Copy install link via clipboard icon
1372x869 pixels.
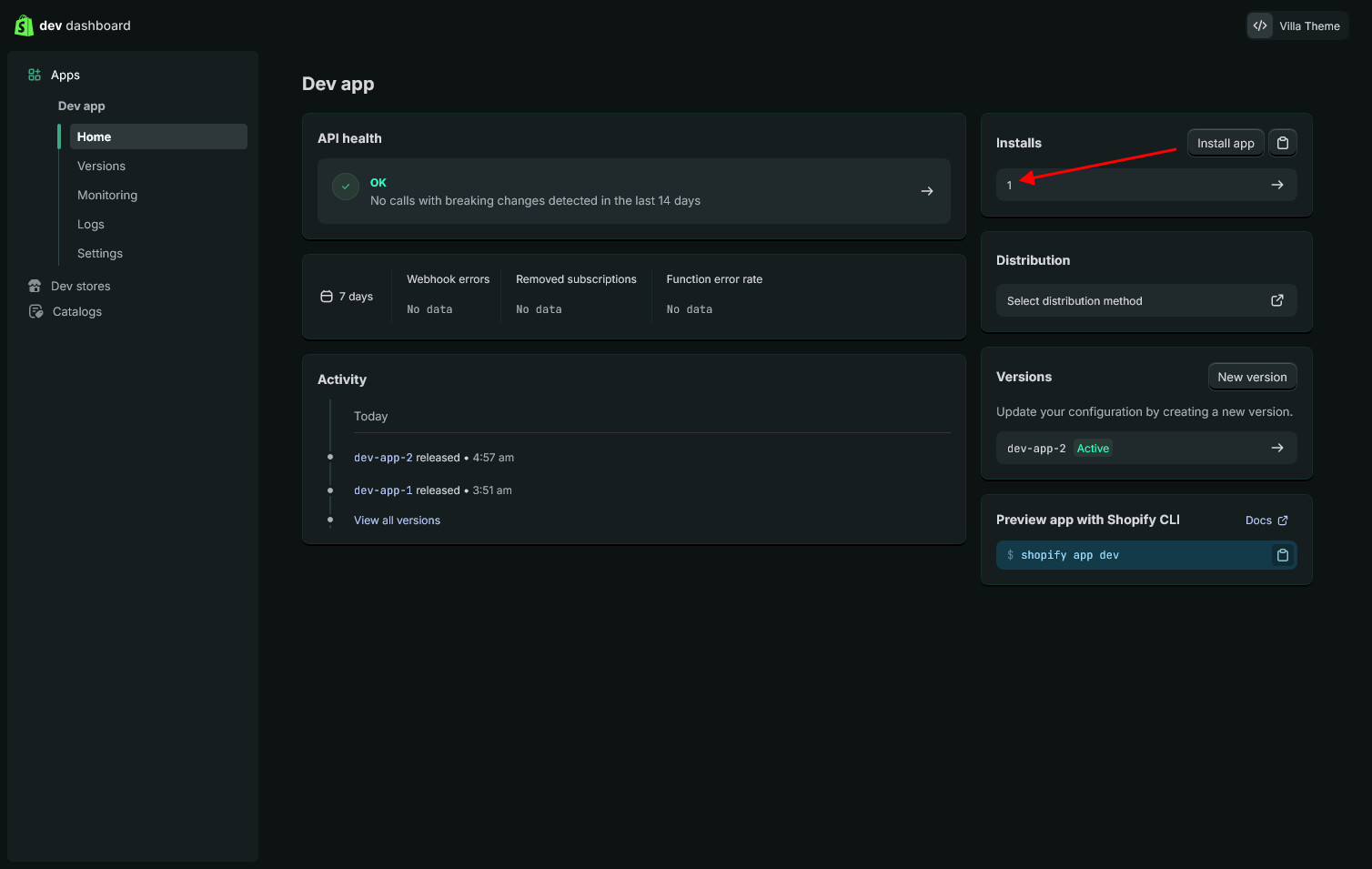(1282, 143)
